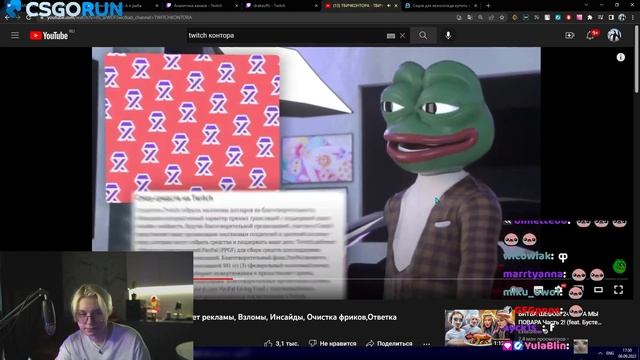Switch player to theater mode
This screenshot has width=640, height=360.
click(x=598, y=290)
